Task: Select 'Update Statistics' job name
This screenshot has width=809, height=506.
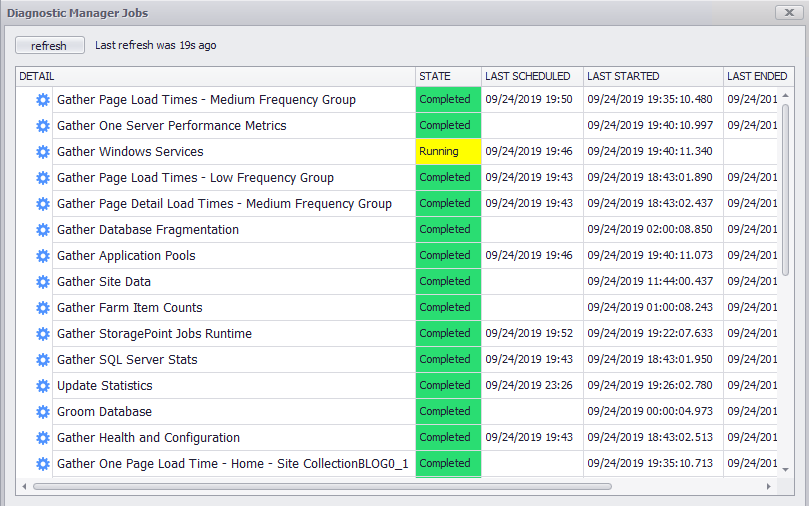Action: pyautogui.click(x=105, y=386)
